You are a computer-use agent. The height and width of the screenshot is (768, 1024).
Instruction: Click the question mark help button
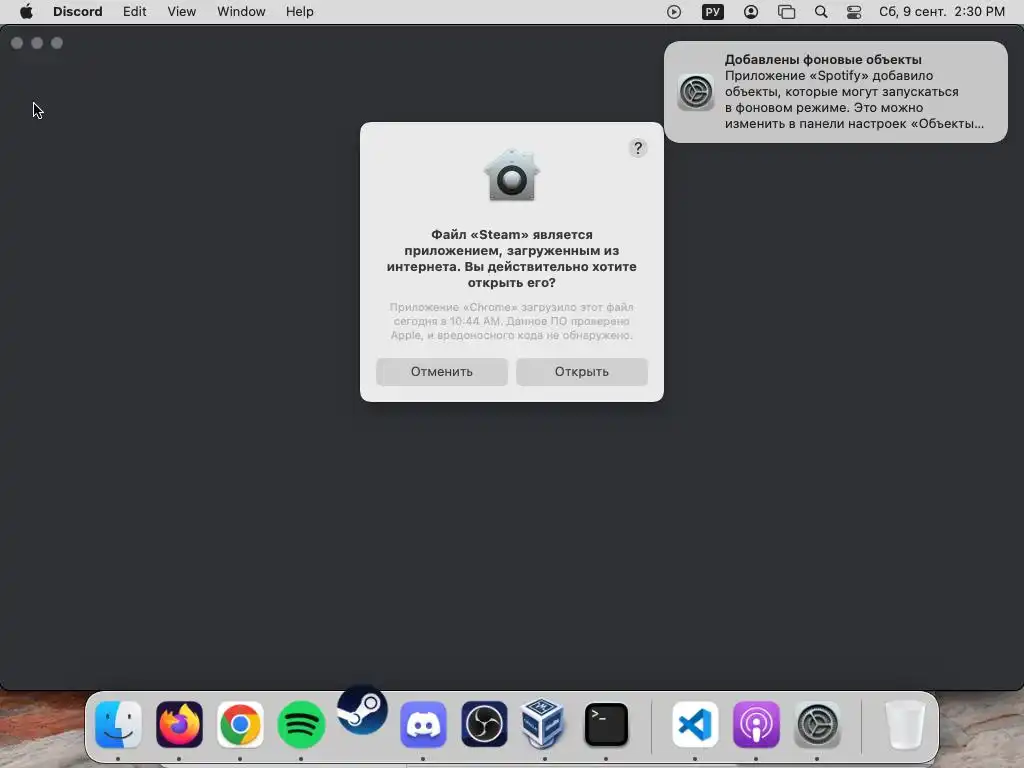638,148
